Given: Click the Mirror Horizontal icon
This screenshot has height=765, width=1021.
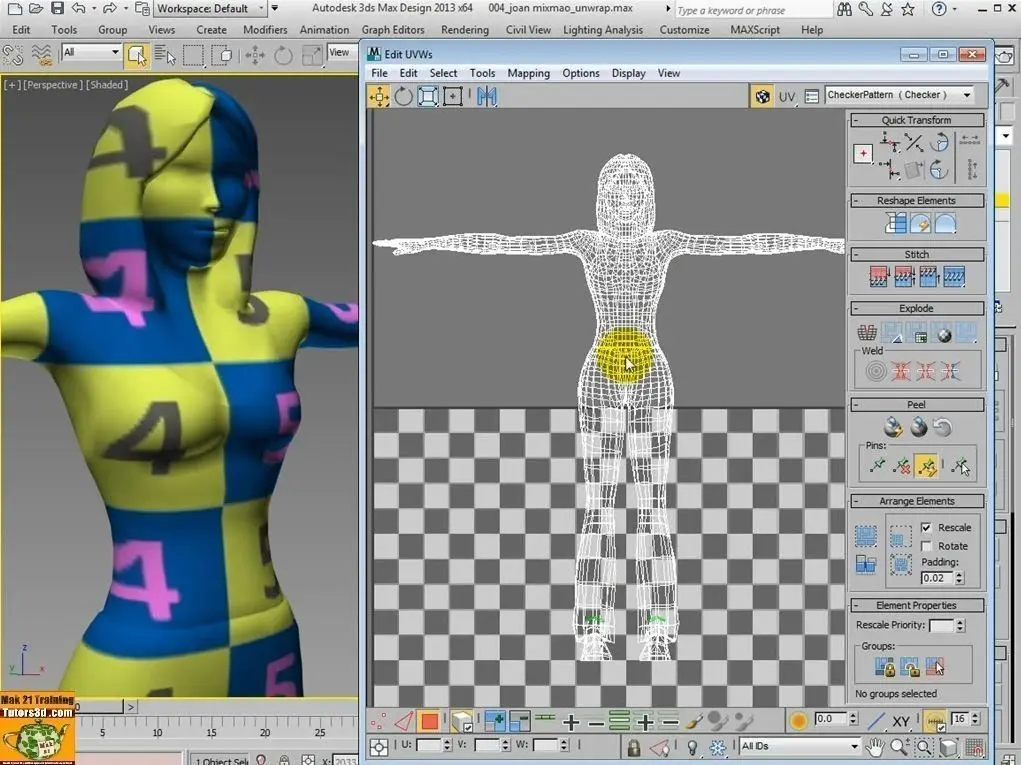Looking at the screenshot, I should click(486, 97).
